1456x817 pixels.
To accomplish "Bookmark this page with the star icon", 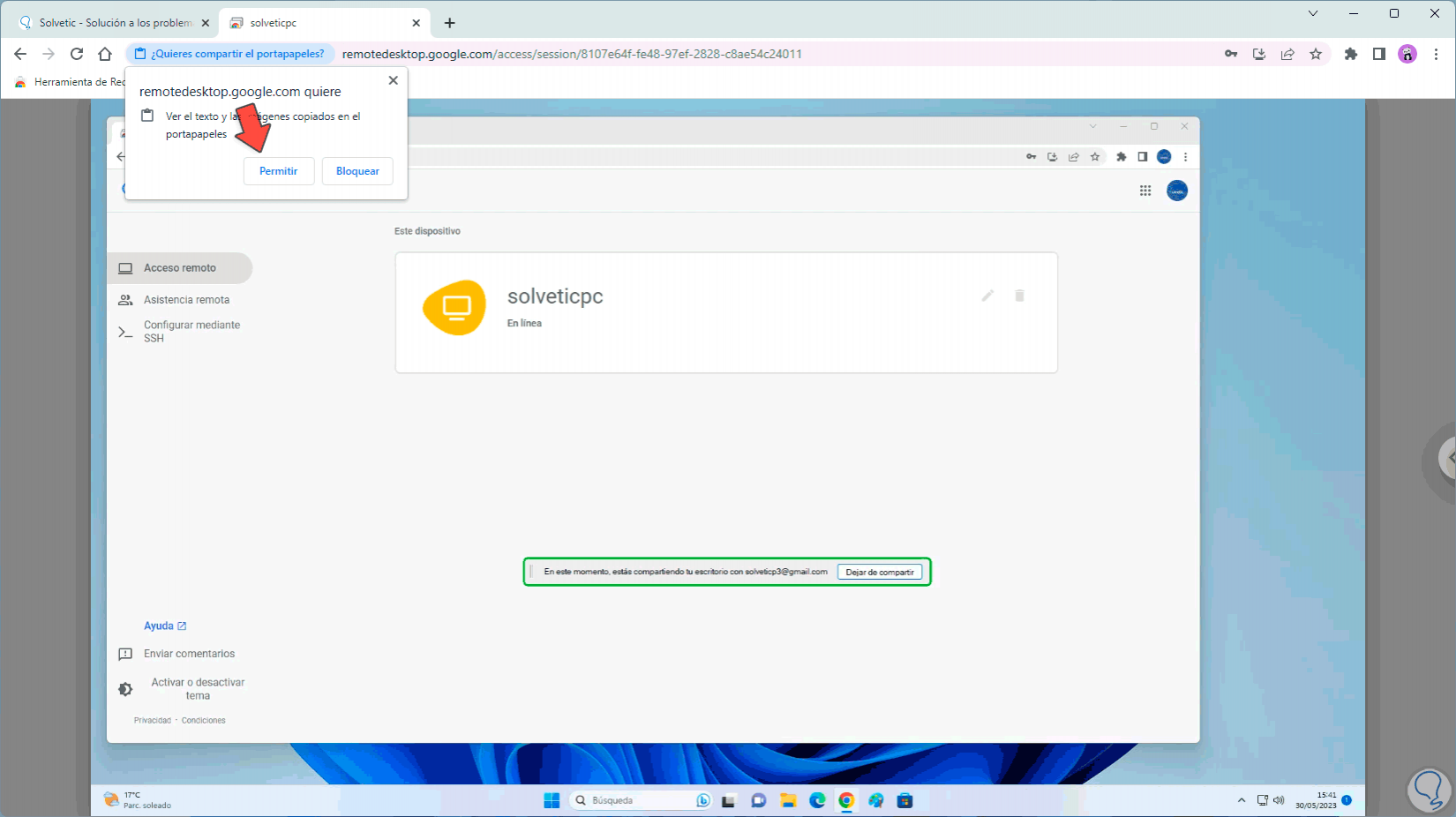I will pos(1316,54).
